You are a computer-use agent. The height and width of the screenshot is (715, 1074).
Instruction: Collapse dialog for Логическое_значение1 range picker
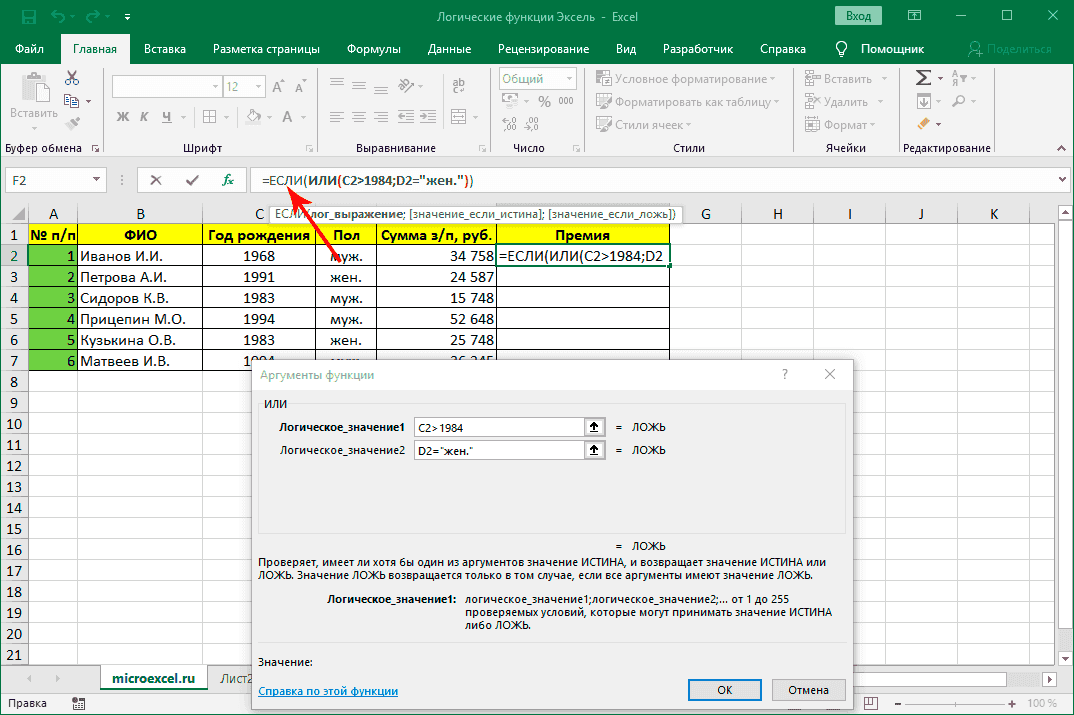point(594,427)
